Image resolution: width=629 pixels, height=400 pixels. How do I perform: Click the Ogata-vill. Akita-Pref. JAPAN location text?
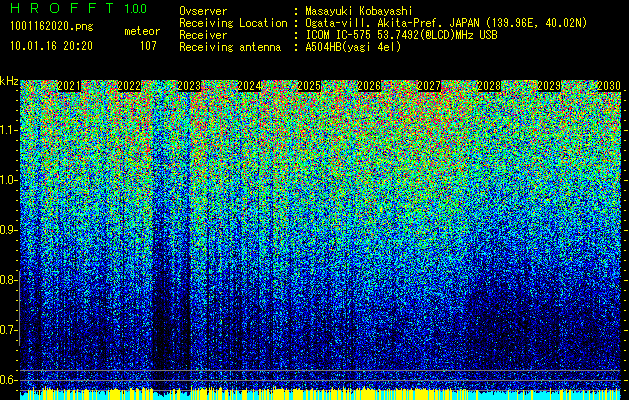tap(446, 23)
